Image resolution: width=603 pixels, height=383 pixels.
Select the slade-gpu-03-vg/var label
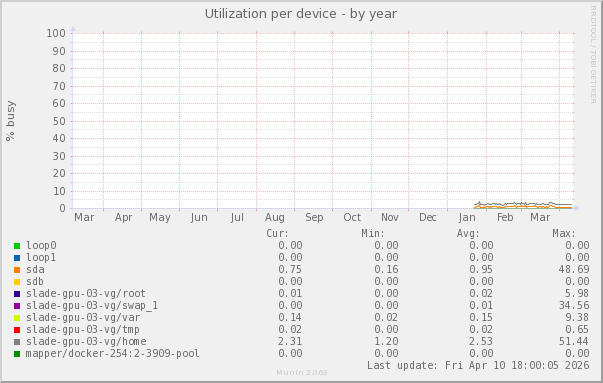pos(83,317)
